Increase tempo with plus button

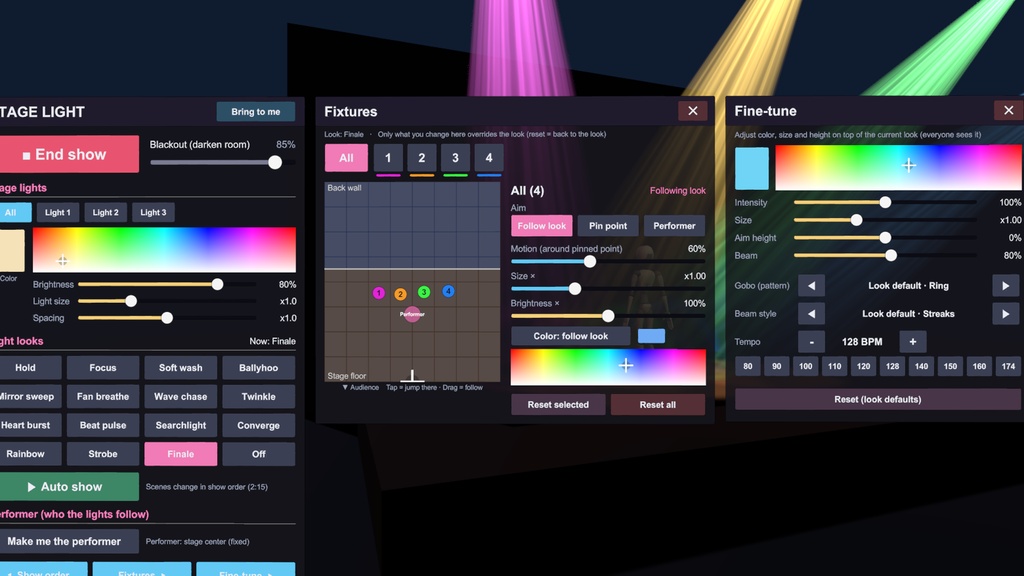(x=912, y=342)
